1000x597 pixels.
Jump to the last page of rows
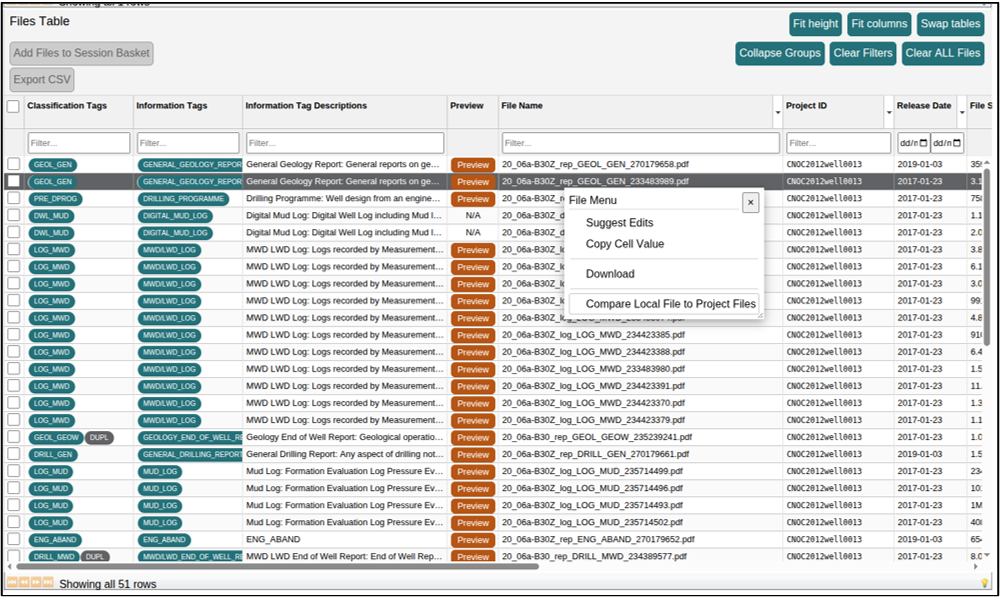click(x=48, y=582)
